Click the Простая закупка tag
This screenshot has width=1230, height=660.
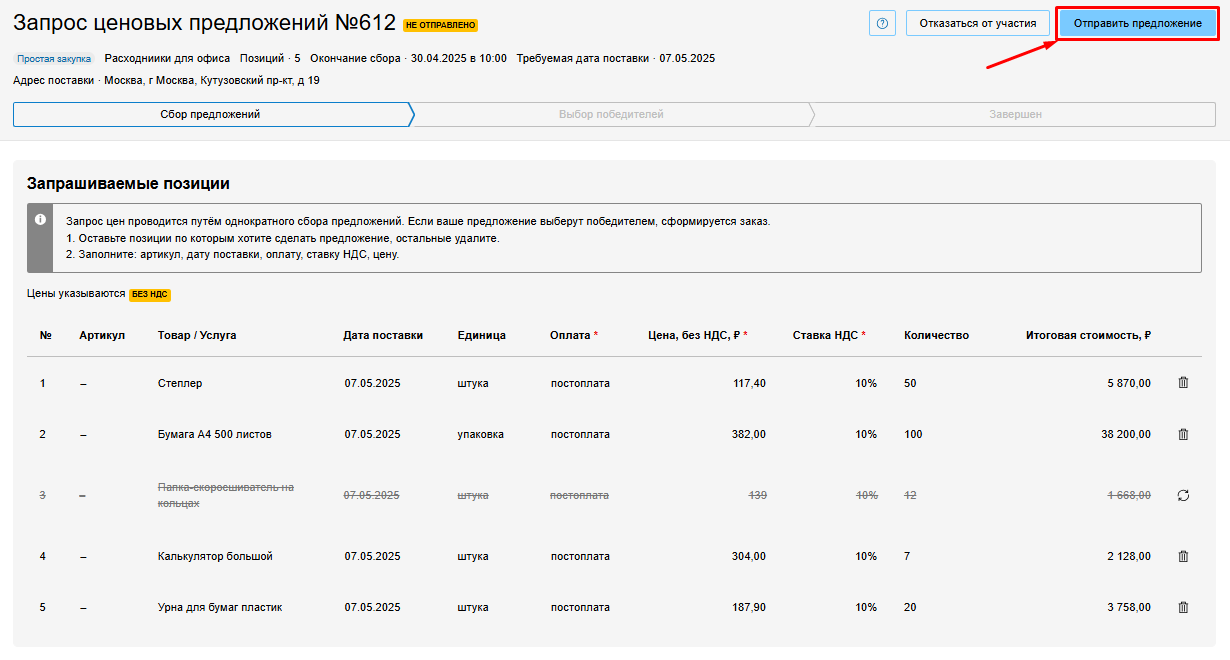coord(54,59)
